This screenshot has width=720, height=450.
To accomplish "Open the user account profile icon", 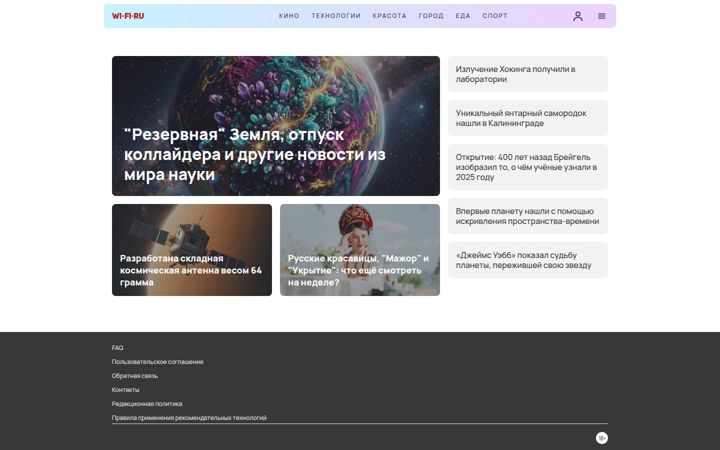I will [x=578, y=16].
